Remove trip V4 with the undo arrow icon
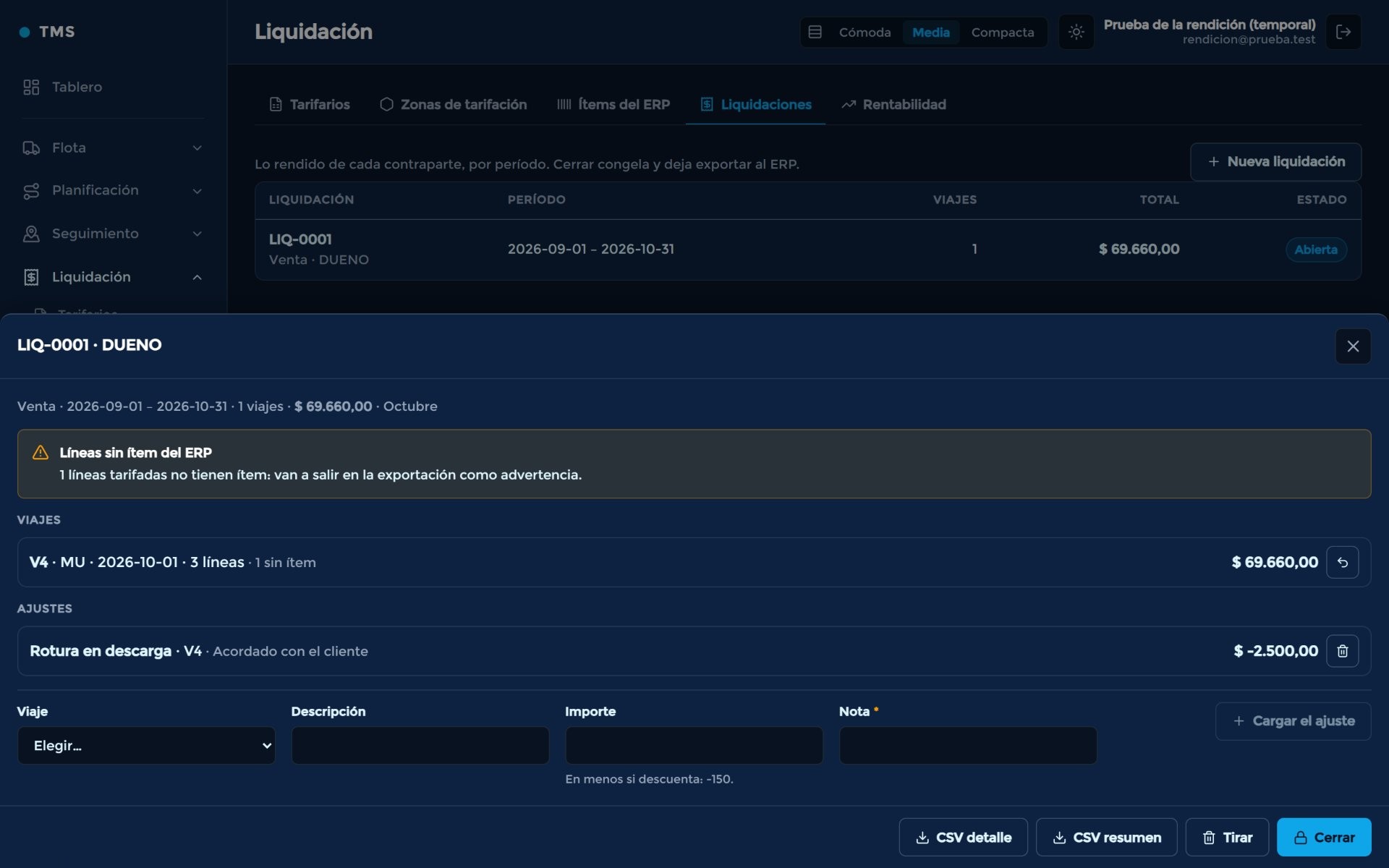Viewport: 1389px width, 868px height. click(x=1342, y=562)
